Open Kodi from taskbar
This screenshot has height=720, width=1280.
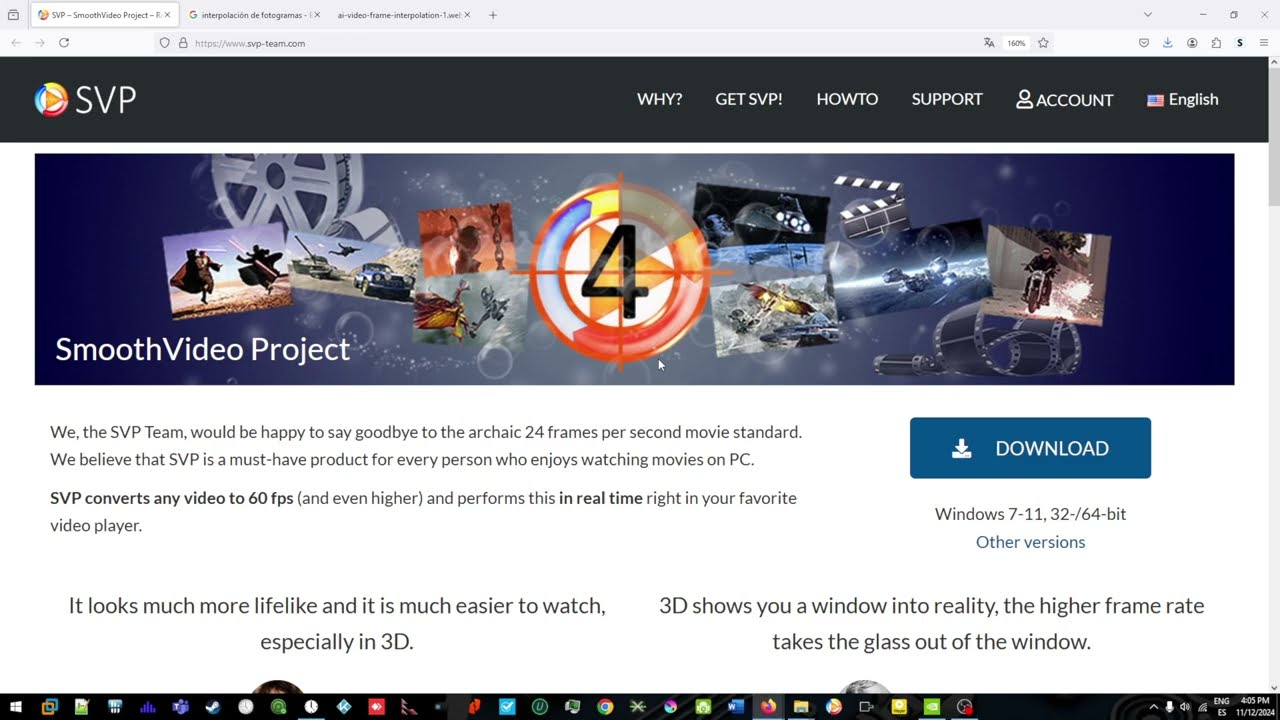(344, 707)
